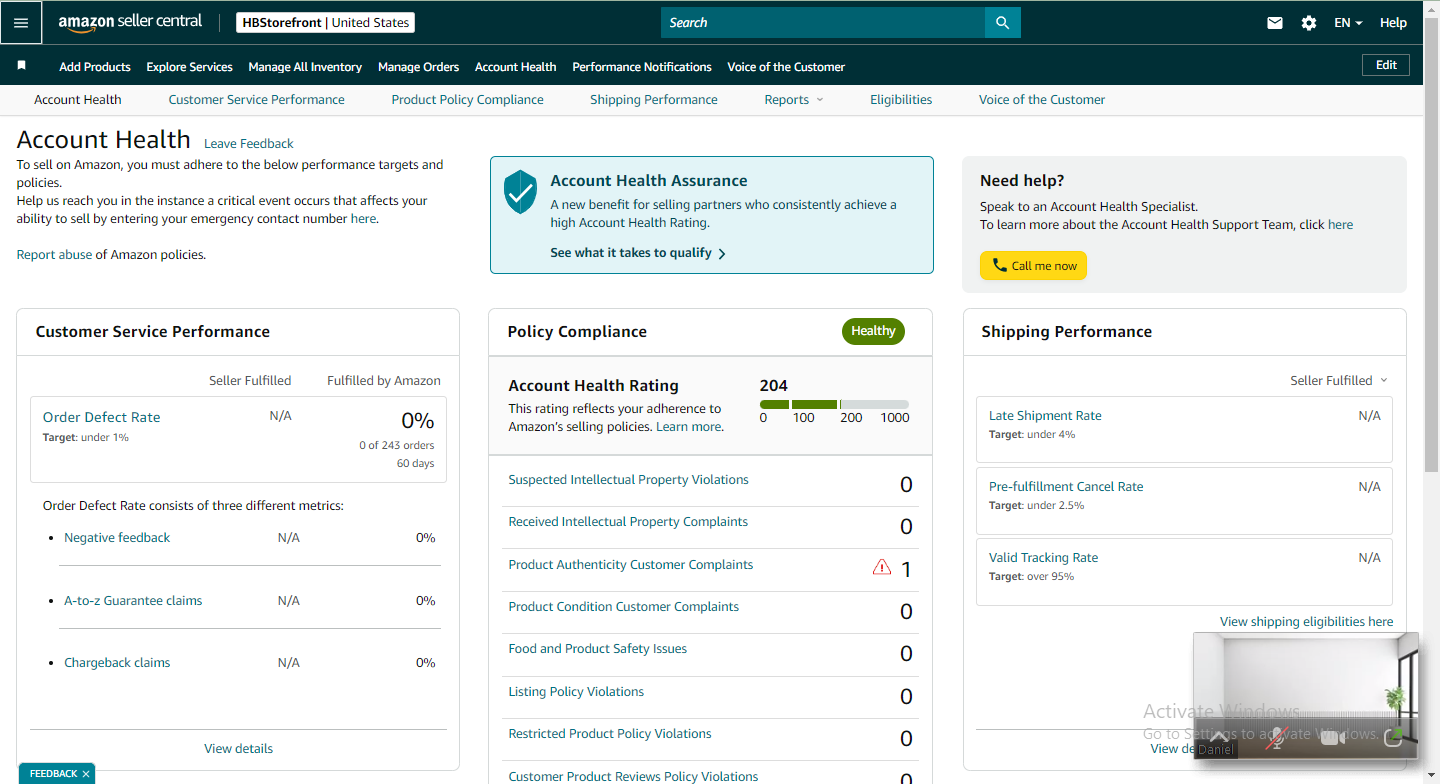The image size is (1440, 784).
Task: Open the Valid Tracking Rate link
Action: [1043, 558]
